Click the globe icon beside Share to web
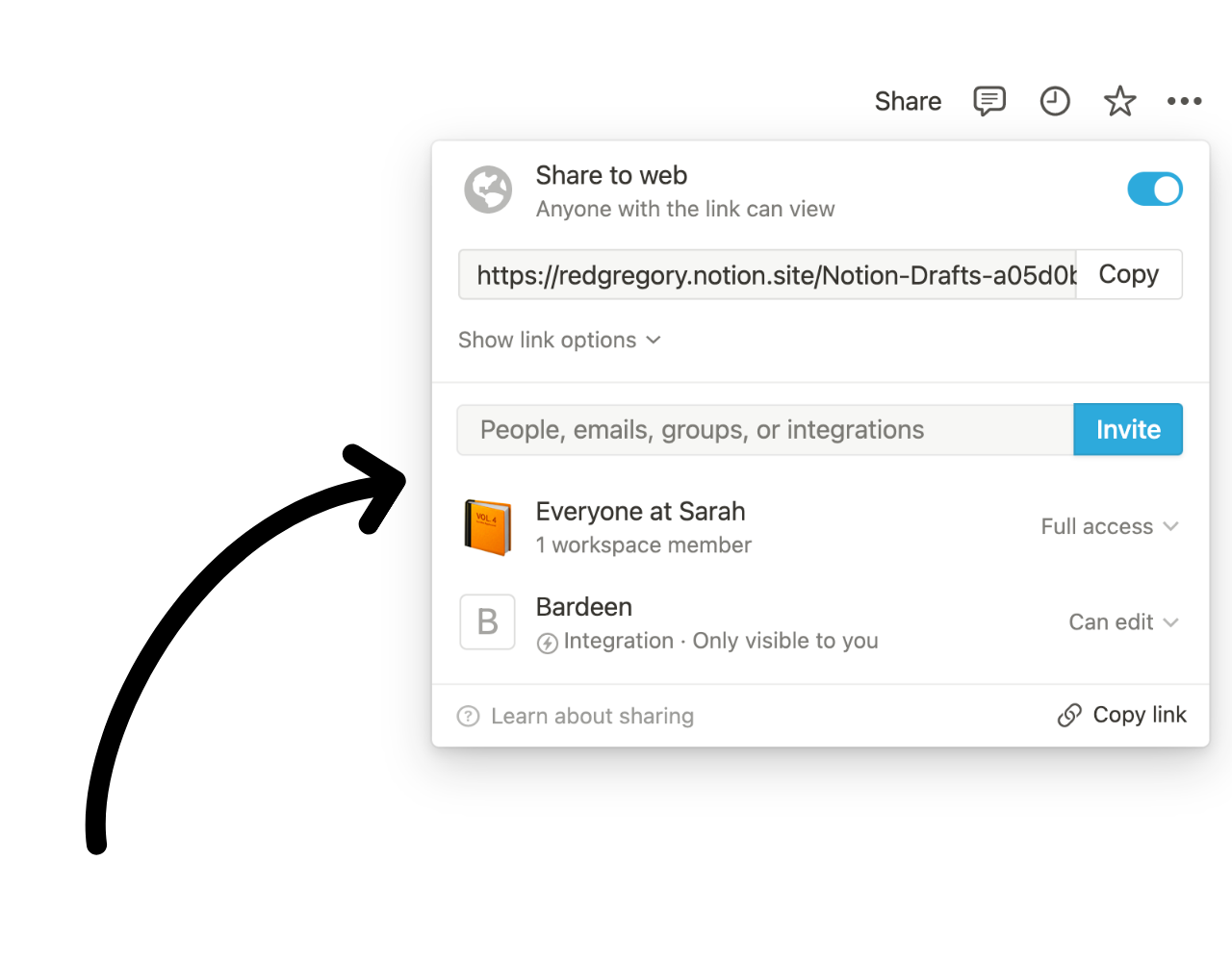1232x962 pixels. pos(488,190)
